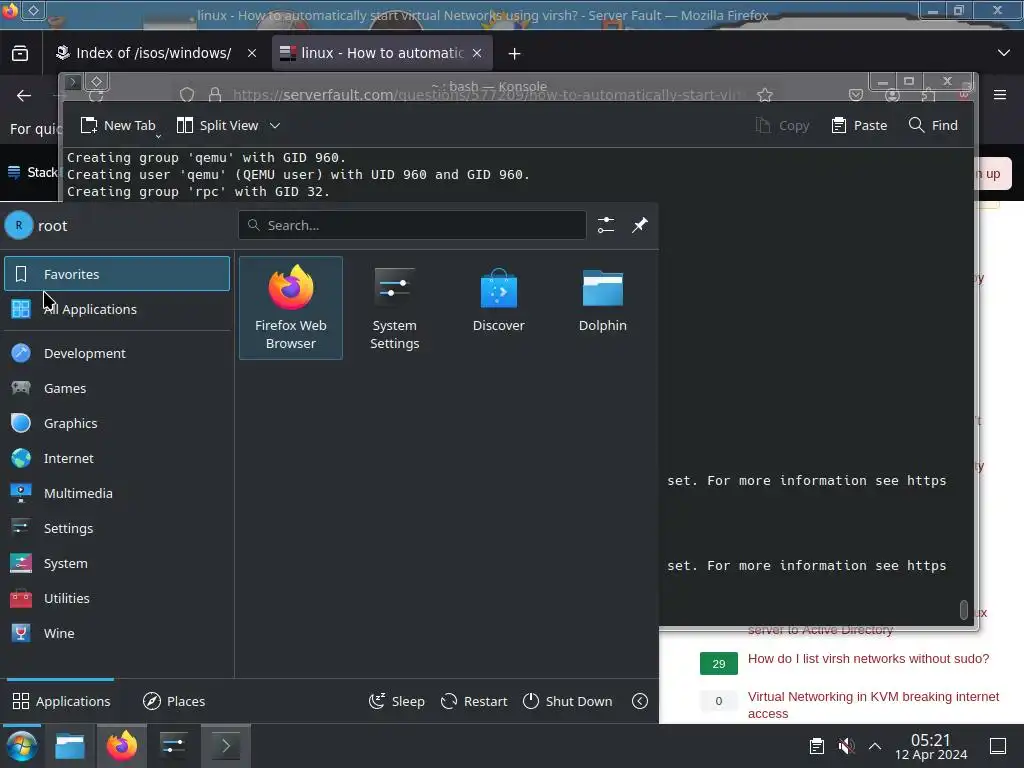The width and height of the screenshot is (1024, 768).
Task: Click the muted volume tray icon
Action: click(x=846, y=746)
